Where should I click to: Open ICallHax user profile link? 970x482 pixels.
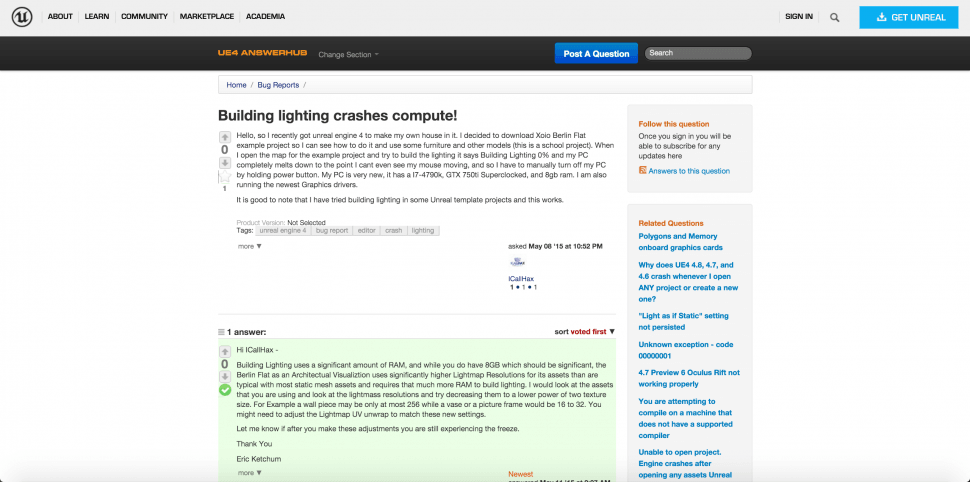pyautogui.click(x=521, y=278)
